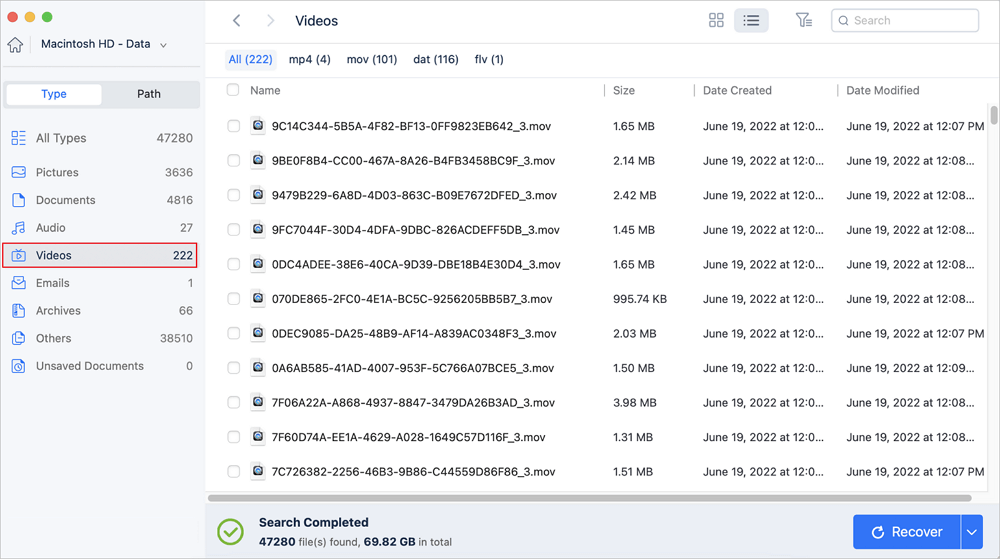
Task: Click the vertical scrollbar thumb
Action: [994, 115]
